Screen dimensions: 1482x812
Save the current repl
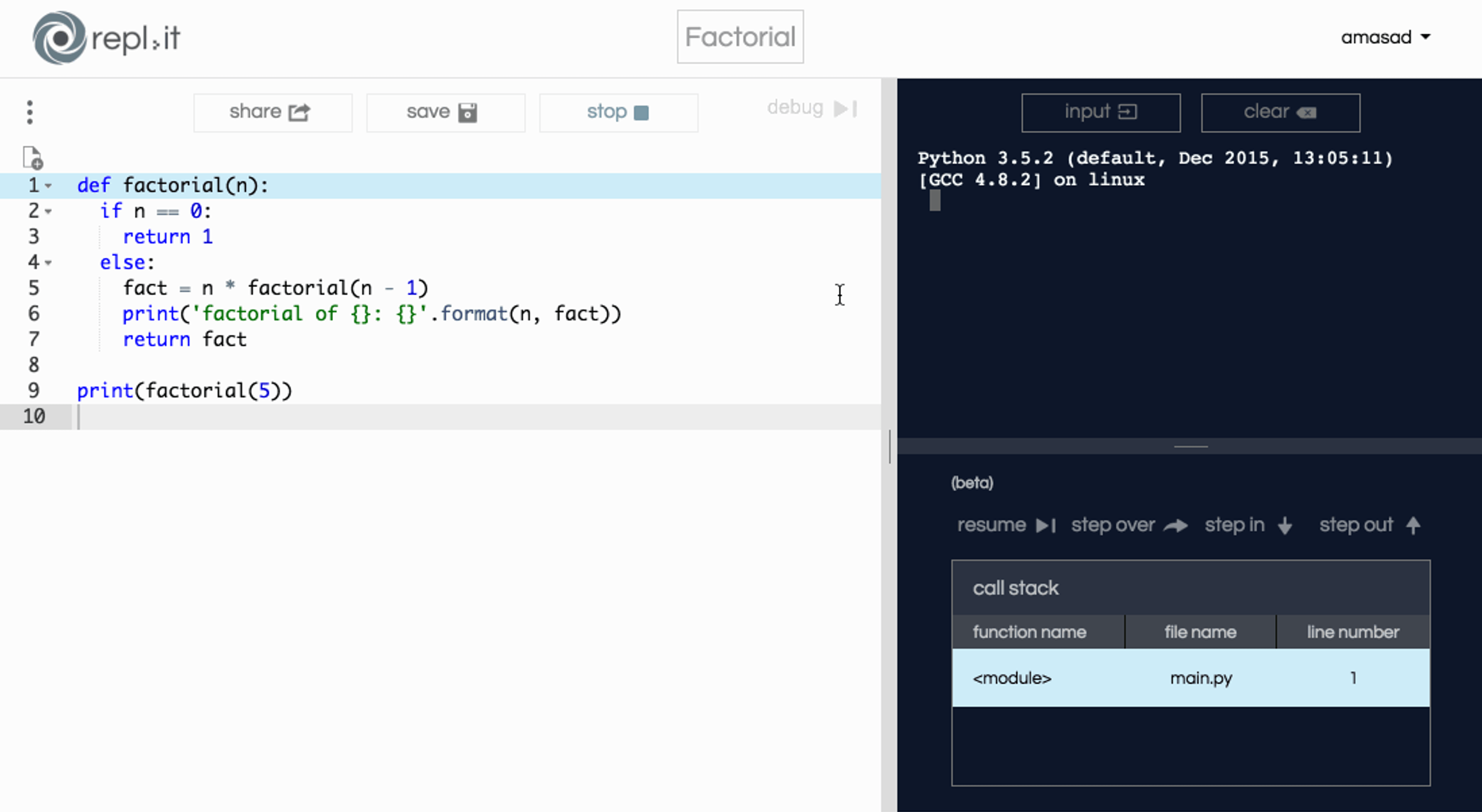click(x=445, y=112)
